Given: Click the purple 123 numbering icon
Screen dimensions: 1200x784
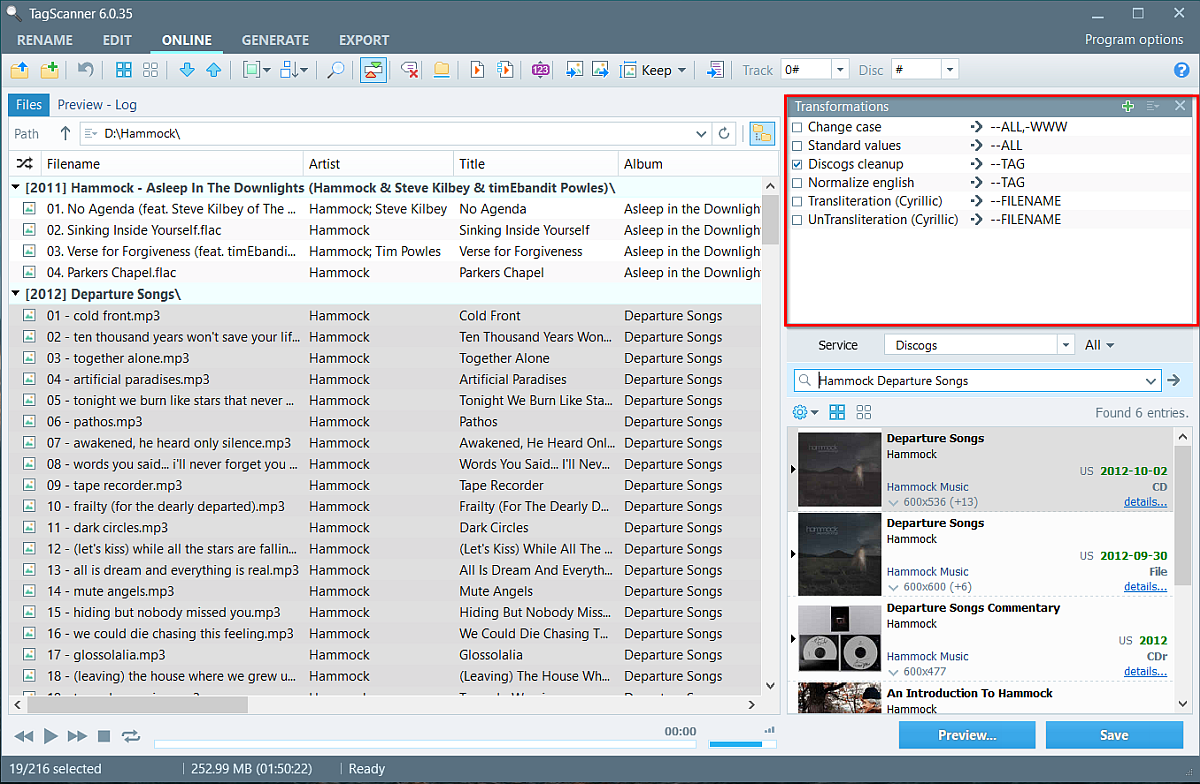Looking at the screenshot, I should coord(541,70).
